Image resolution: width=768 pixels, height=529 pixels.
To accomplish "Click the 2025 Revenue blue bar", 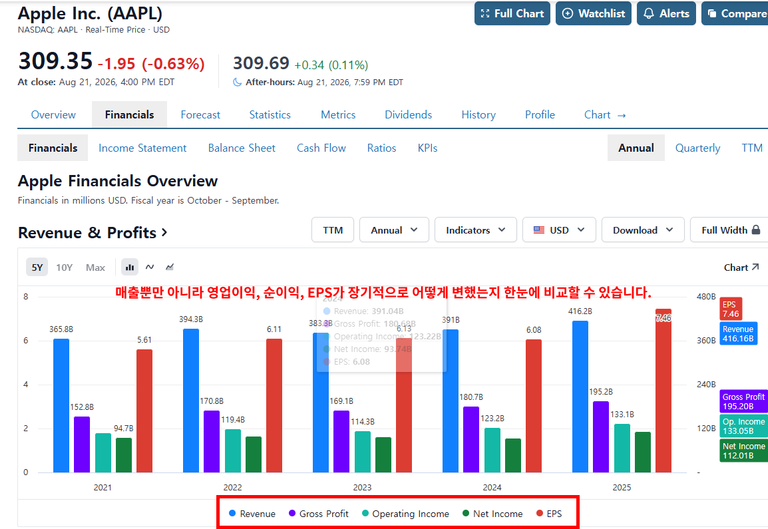I will tap(580, 397).
